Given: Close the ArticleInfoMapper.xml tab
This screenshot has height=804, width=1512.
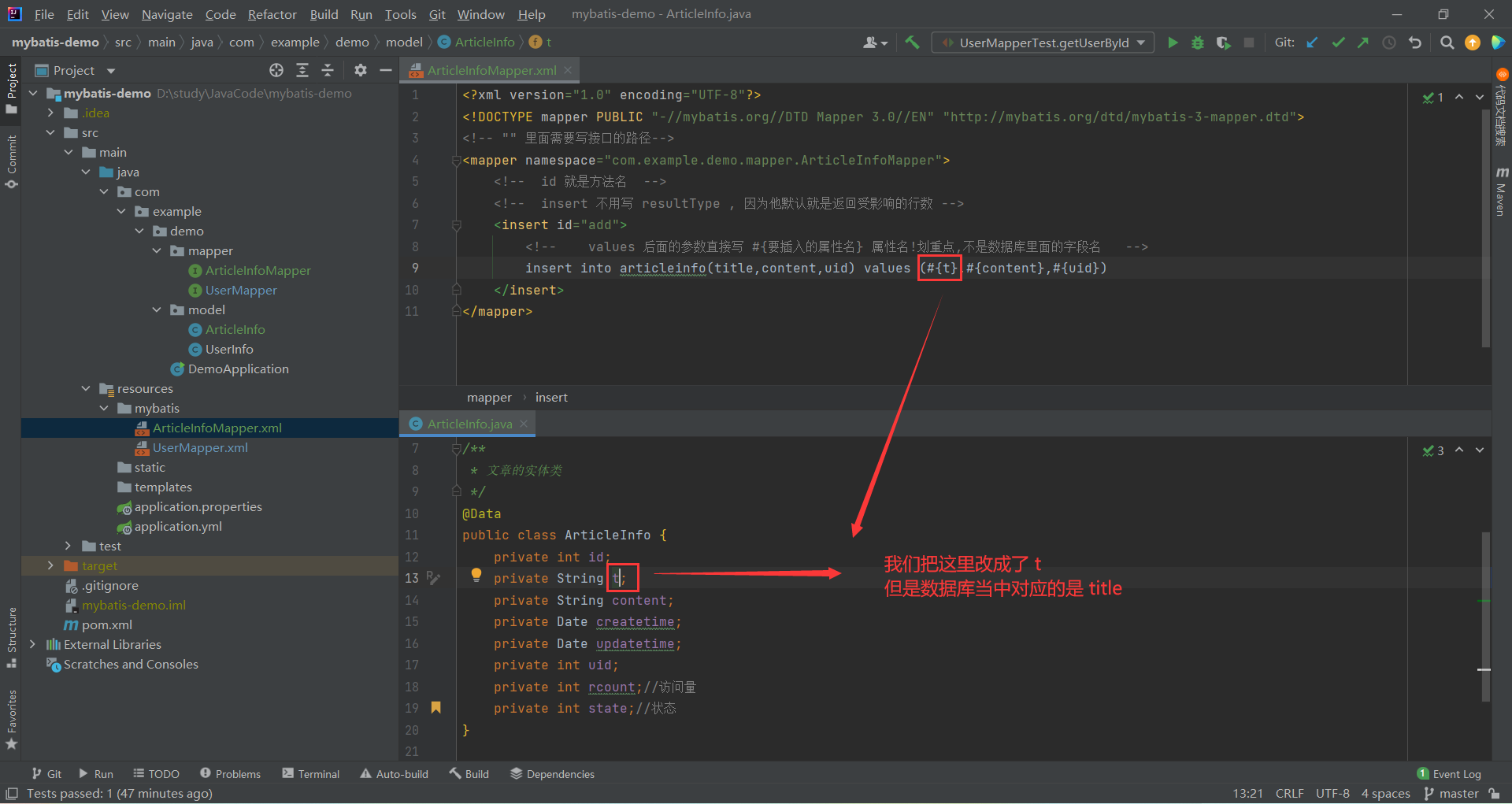Looking at the screenshot, I should click(x=567, y=70).
